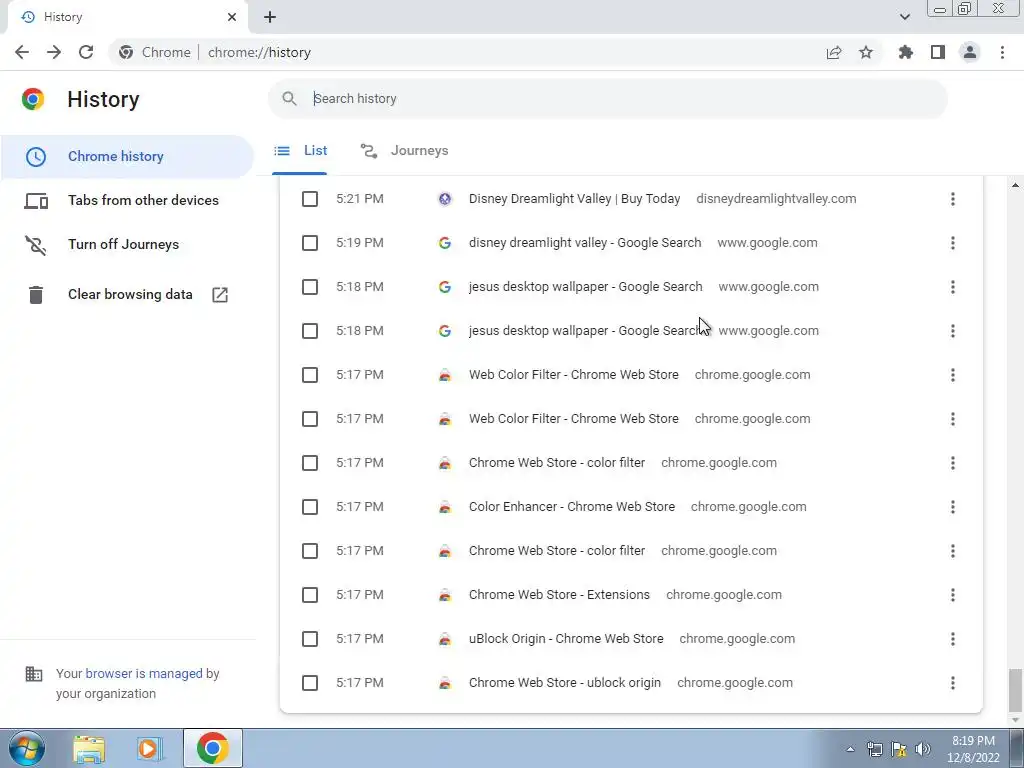Click the network icon in system tray
This screenshot has width=1024, height=768.
point(874,749)
